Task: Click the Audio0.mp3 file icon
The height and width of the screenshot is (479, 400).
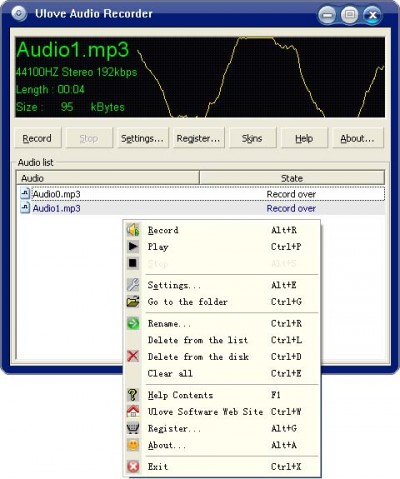Action: click(x=25, y=194)
